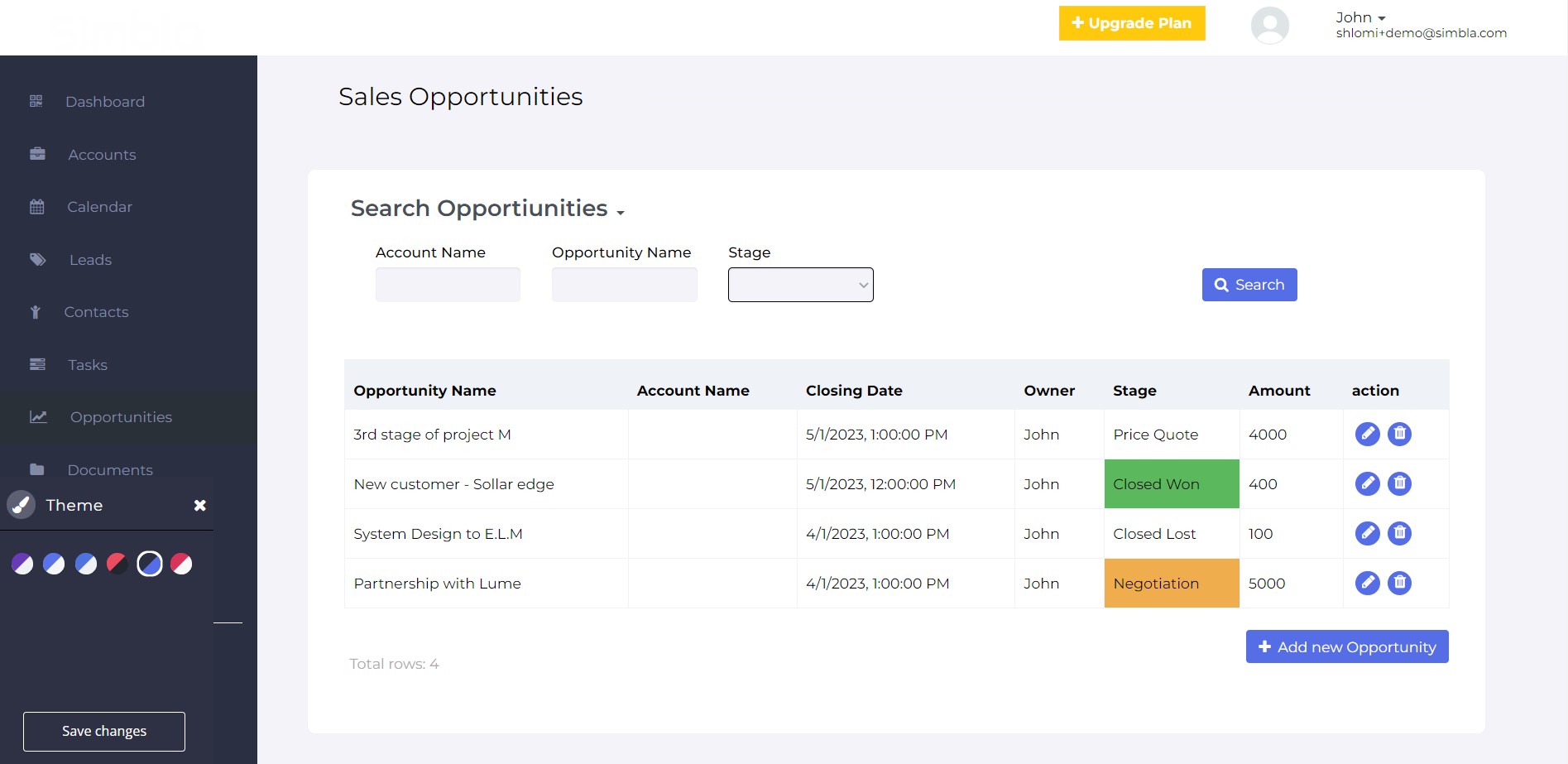Viewport: 1568px width, 764px height.
Task: Open Documents menu item
Action: (110, 470)
